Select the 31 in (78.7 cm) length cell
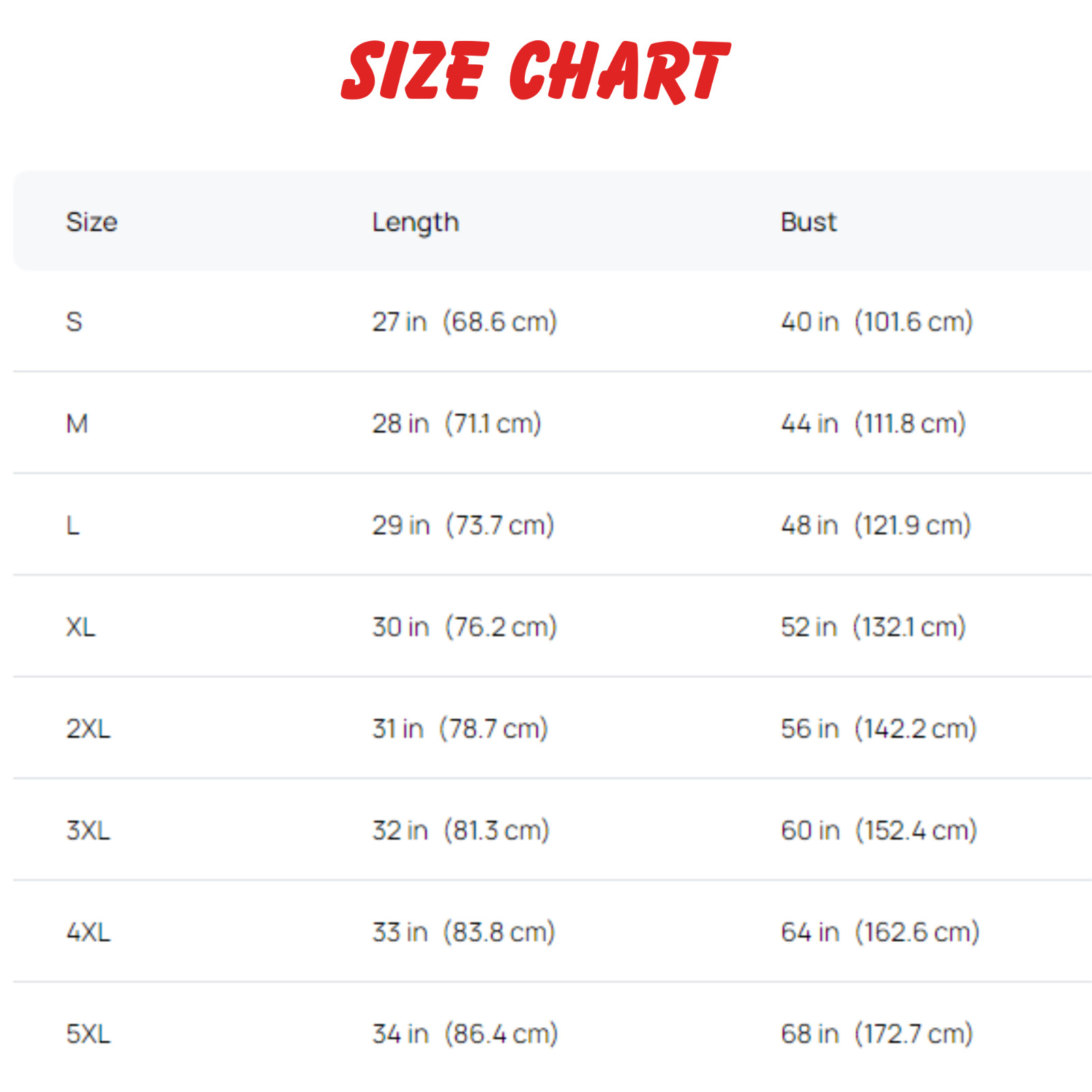The height and width of the screenshot is (1092, 1092). click(460, 729)
